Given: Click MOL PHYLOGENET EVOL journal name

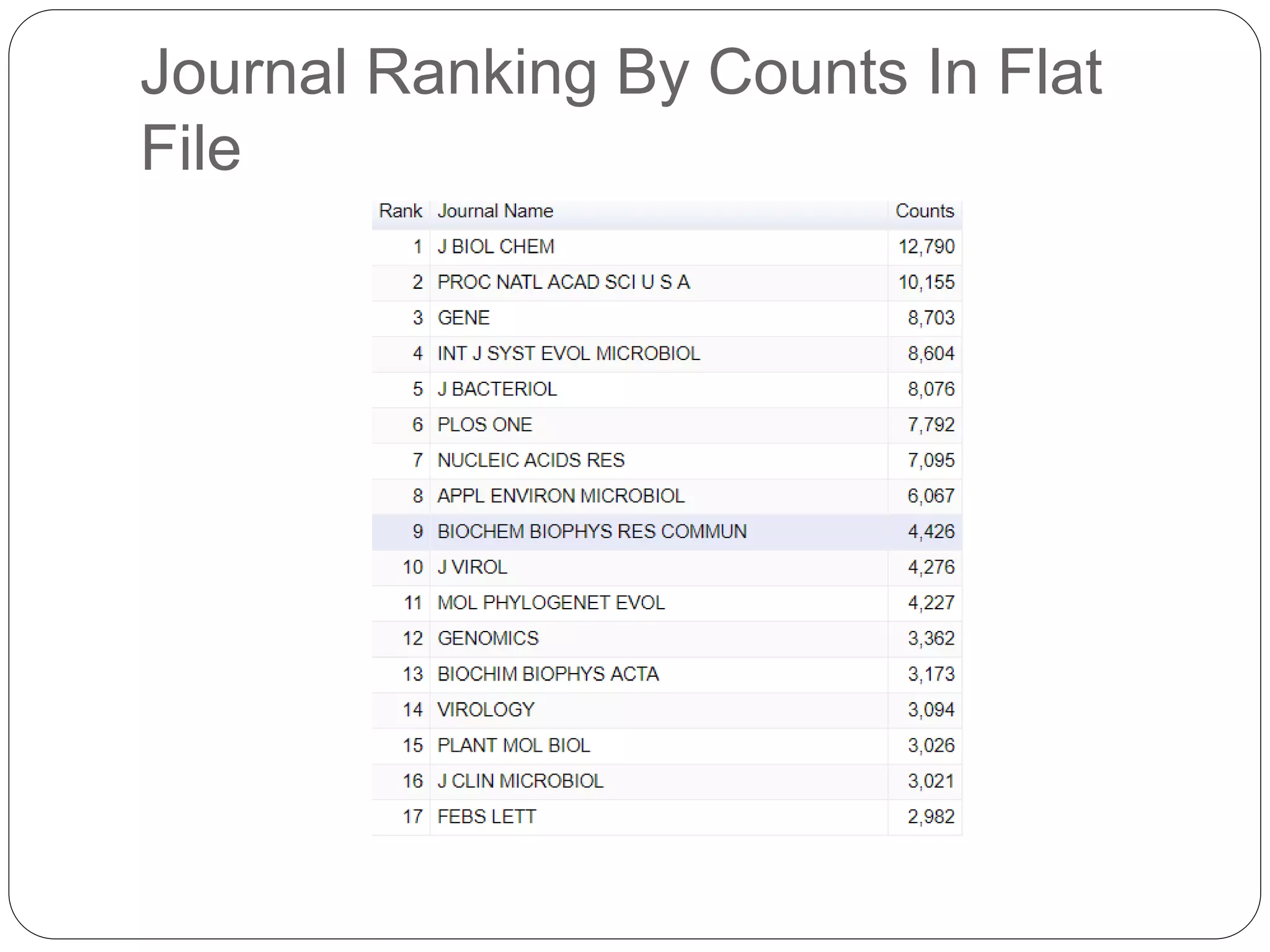Looking at the screenshot, I should point(551,603).
